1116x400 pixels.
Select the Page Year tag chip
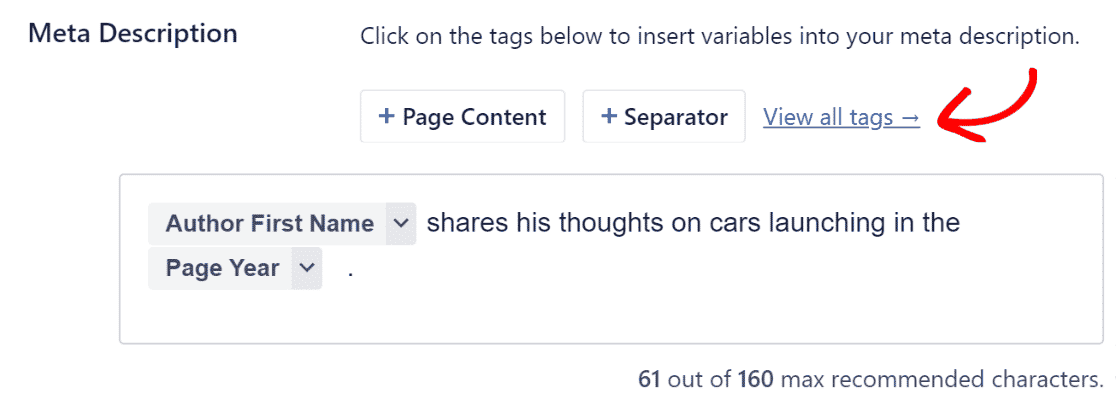pos(222,268)
